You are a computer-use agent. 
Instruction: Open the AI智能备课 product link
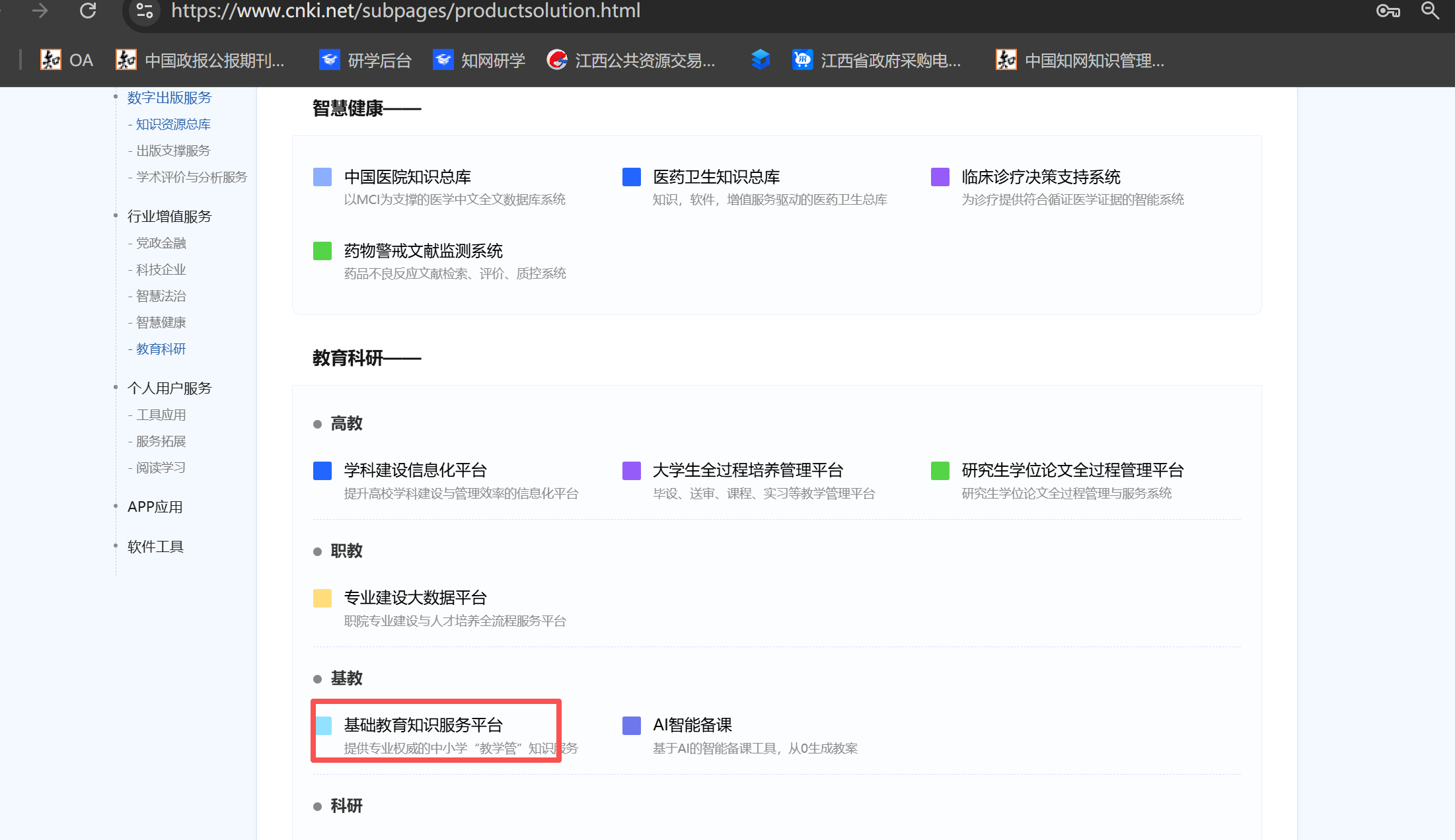click(692, 725)
